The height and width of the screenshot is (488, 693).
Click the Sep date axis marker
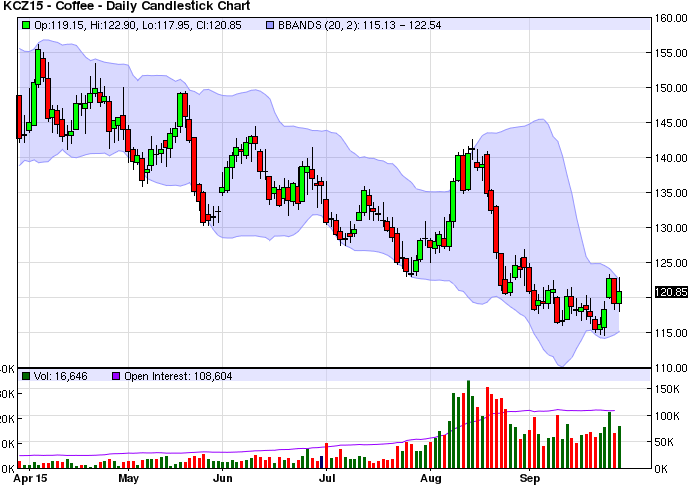[x=530, y=479]
